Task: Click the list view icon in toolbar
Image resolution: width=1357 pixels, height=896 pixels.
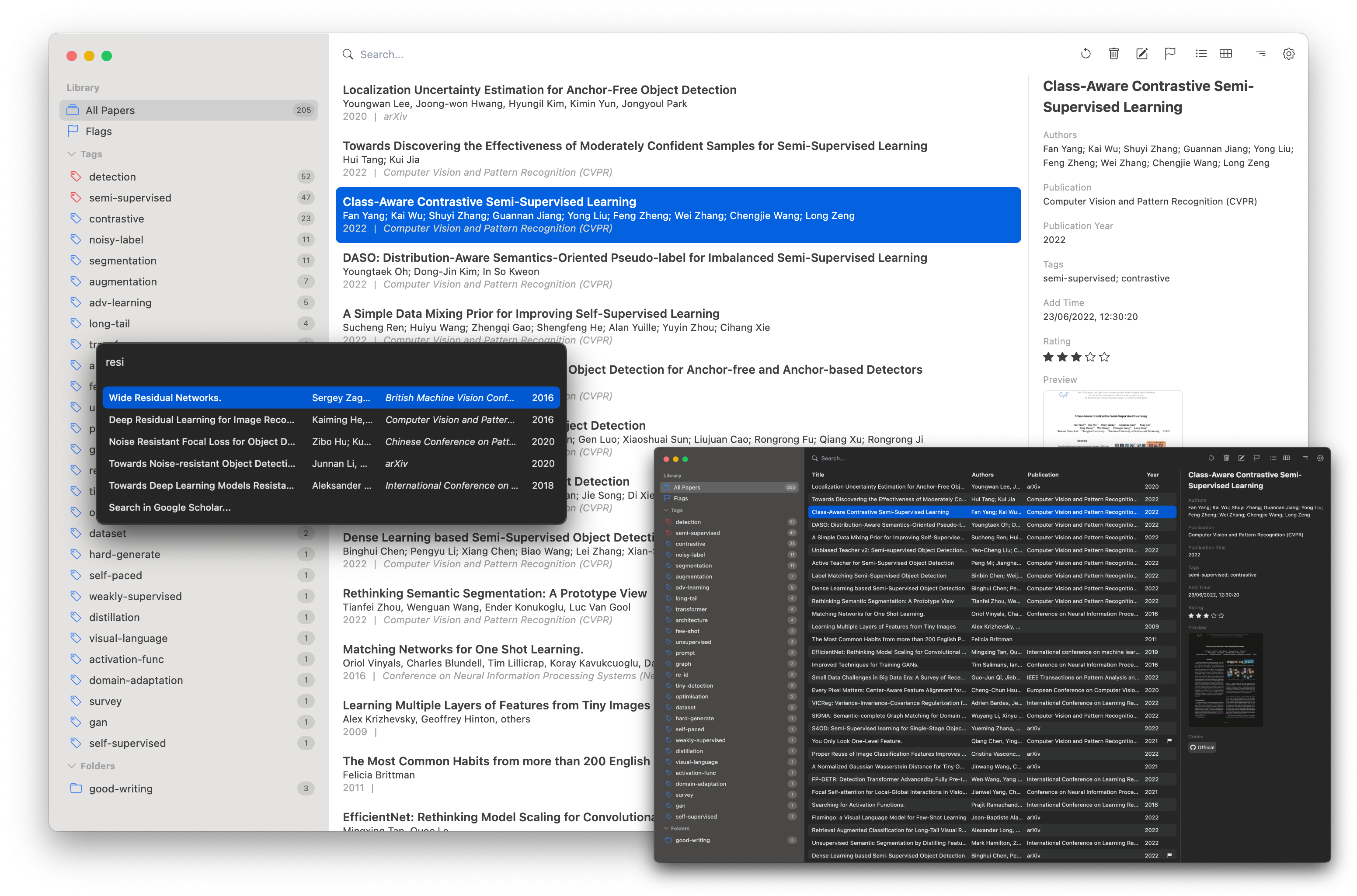Action: pyautogui.click(x=1199, y=54)
